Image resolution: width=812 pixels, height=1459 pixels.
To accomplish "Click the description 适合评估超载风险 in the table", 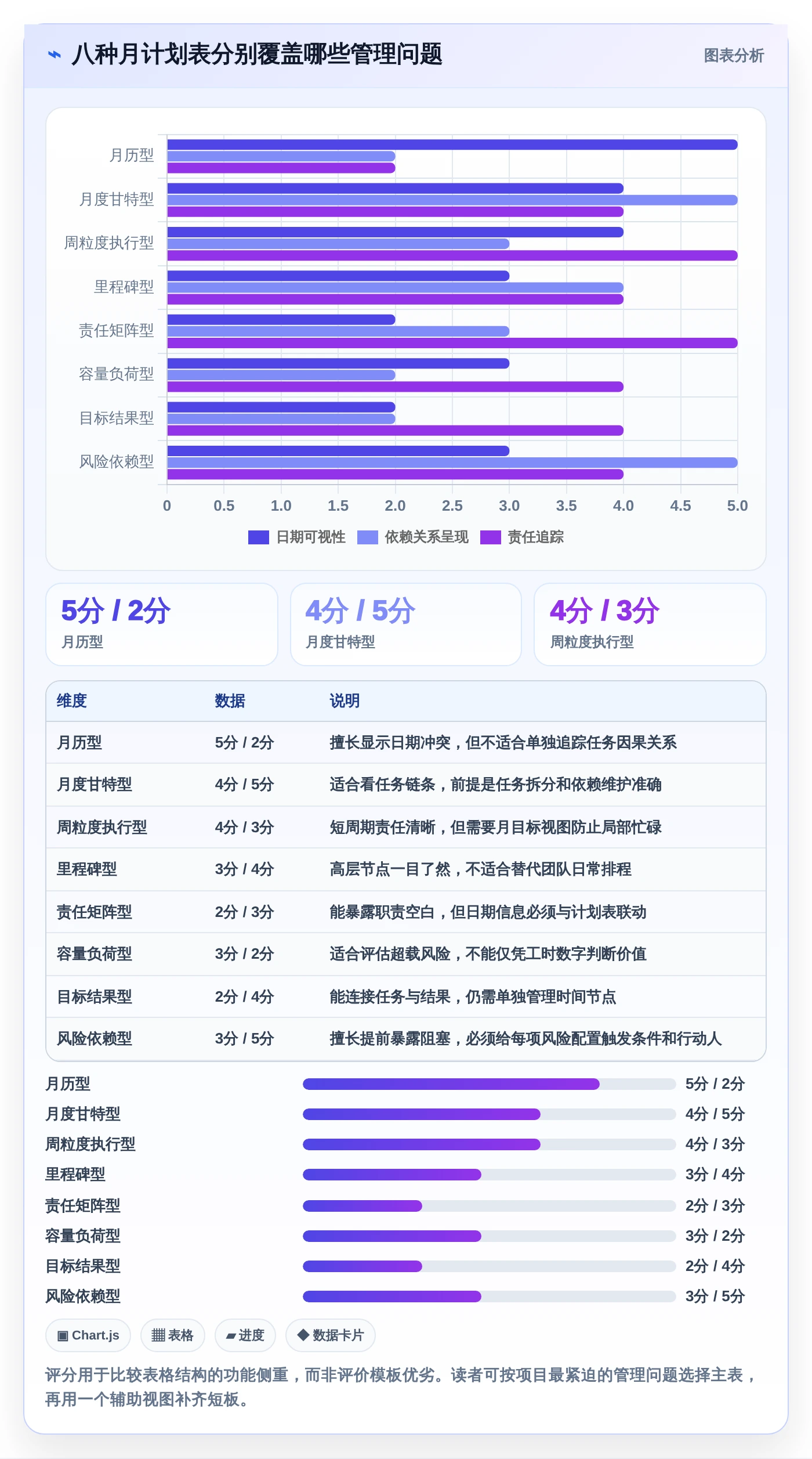I will (488, 954).
